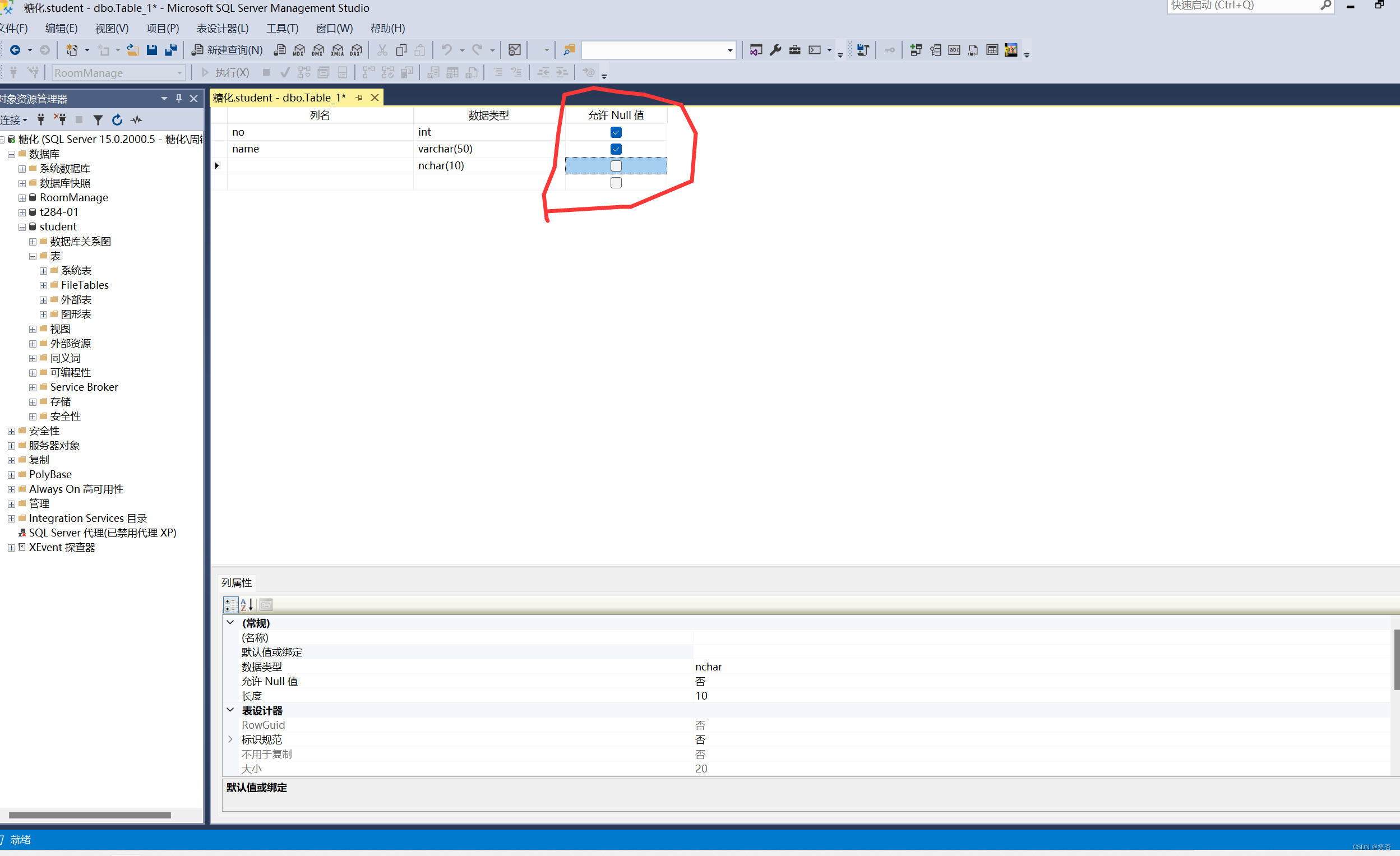Click the Generate Change Script icon
The width and height of the screenshot is (1400, 856).
tap(863, 50)
